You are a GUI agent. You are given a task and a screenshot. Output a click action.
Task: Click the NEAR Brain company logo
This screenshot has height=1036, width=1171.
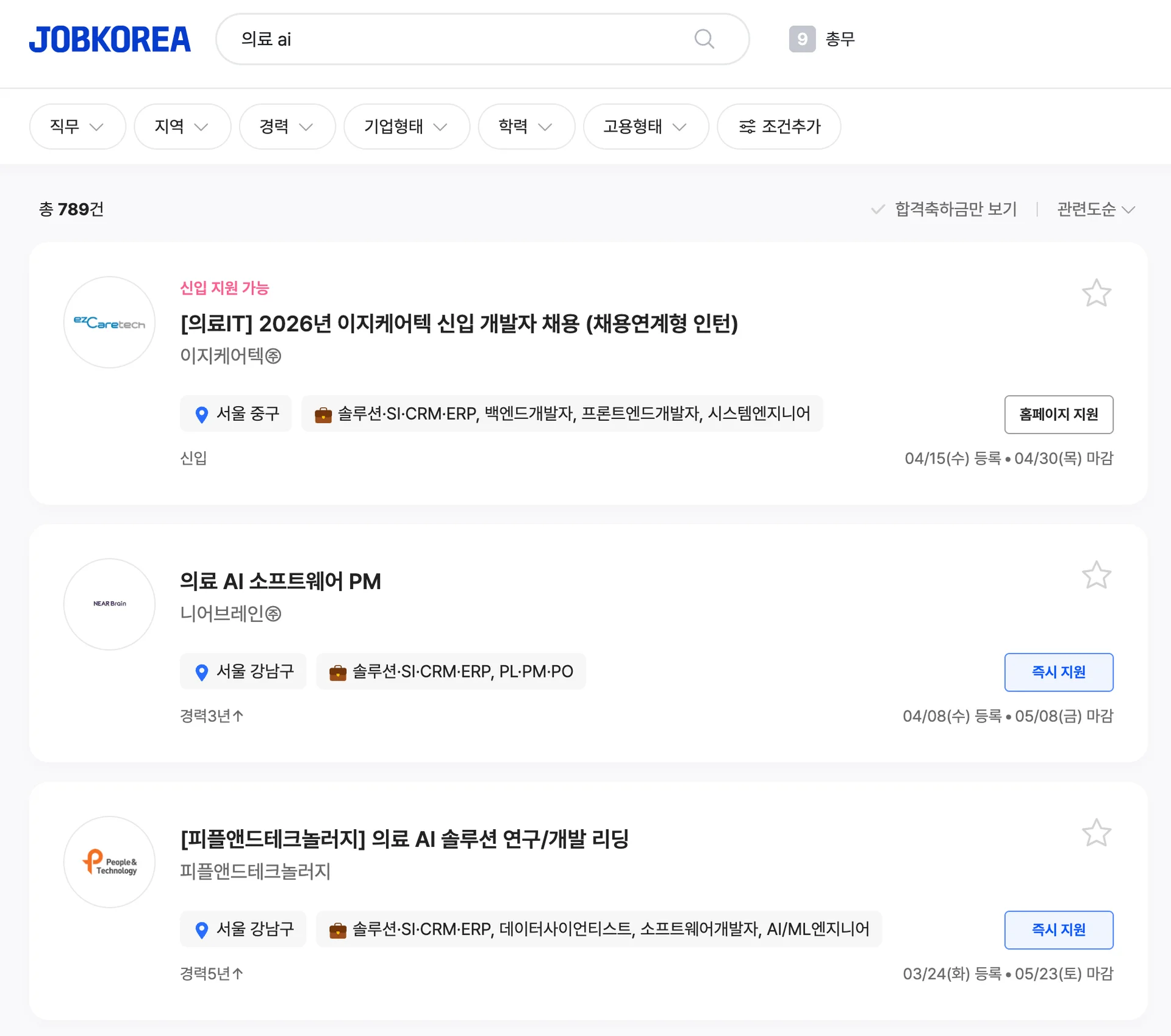click(109, 604)
